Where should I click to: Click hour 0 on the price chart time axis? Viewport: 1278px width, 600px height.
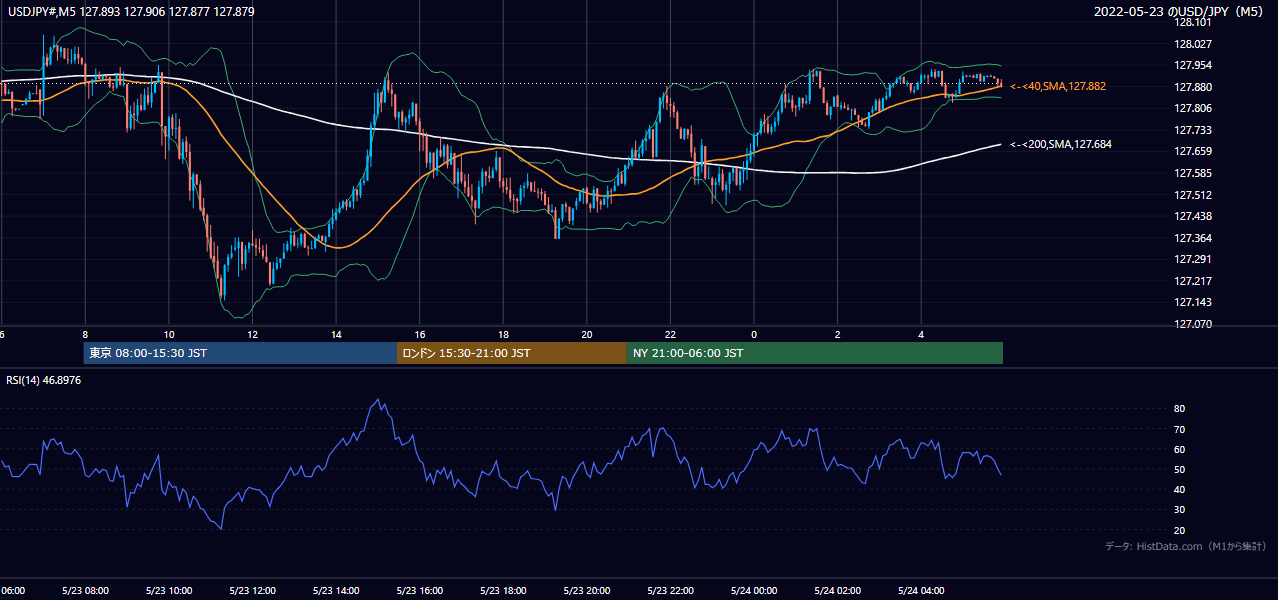[754, 335]
